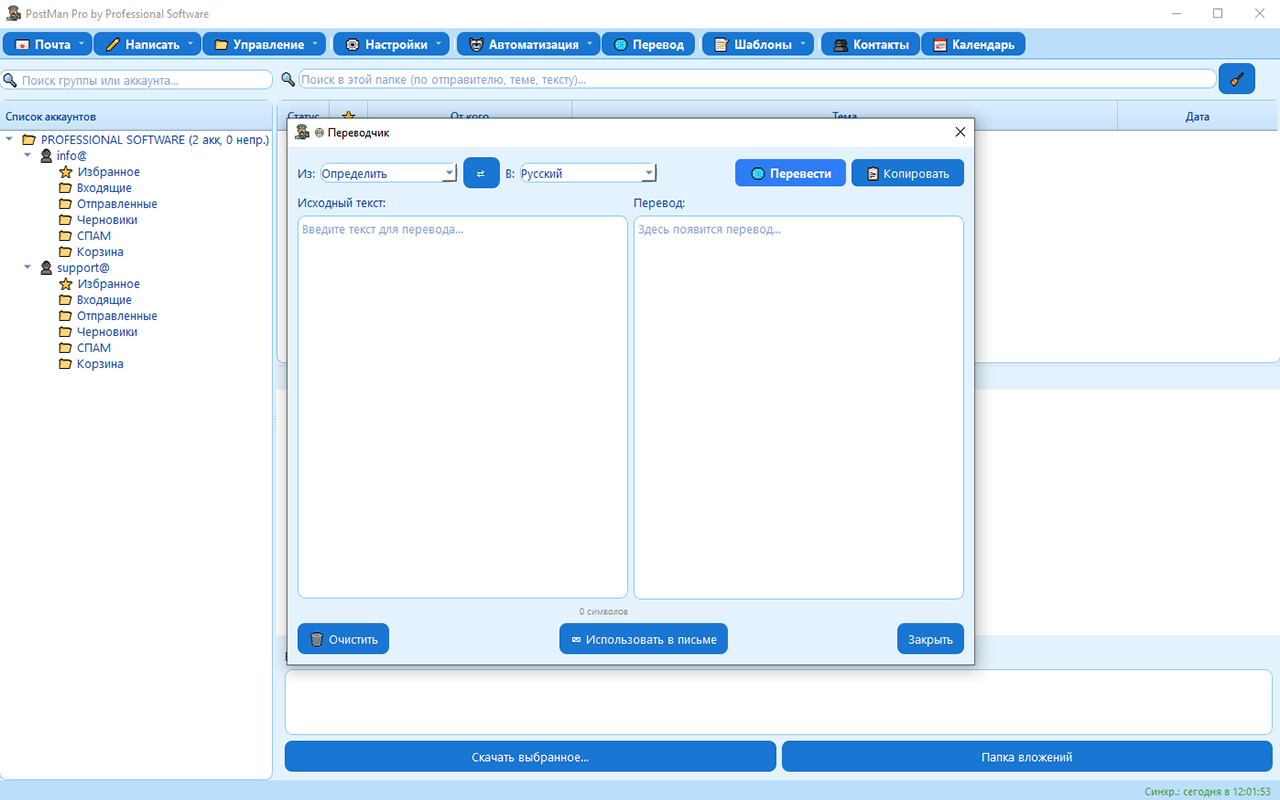Viewport: 1280px width, 800px height.
Task: Click the star icon for Избранное under info@
Action: [x=66, y=172]
